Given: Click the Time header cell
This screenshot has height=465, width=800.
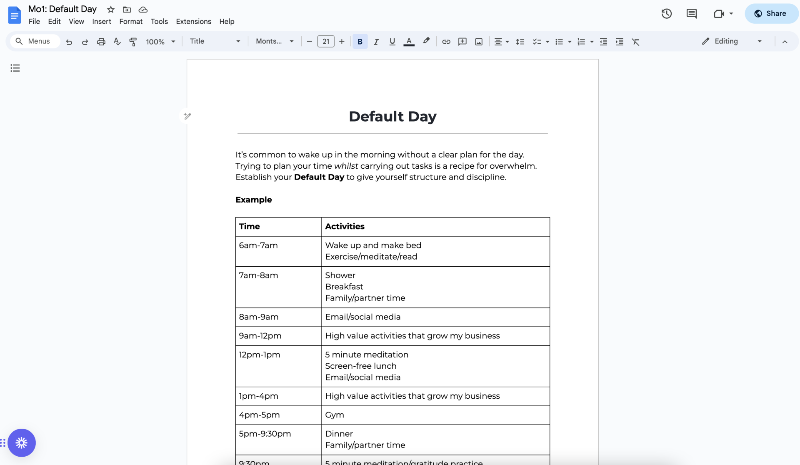Looking at the screenshot, I should (x=279, y=227).
